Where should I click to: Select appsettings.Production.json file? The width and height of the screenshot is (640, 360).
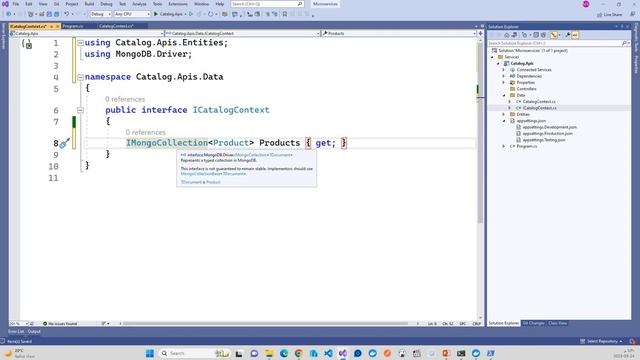(x=547, y=133)
